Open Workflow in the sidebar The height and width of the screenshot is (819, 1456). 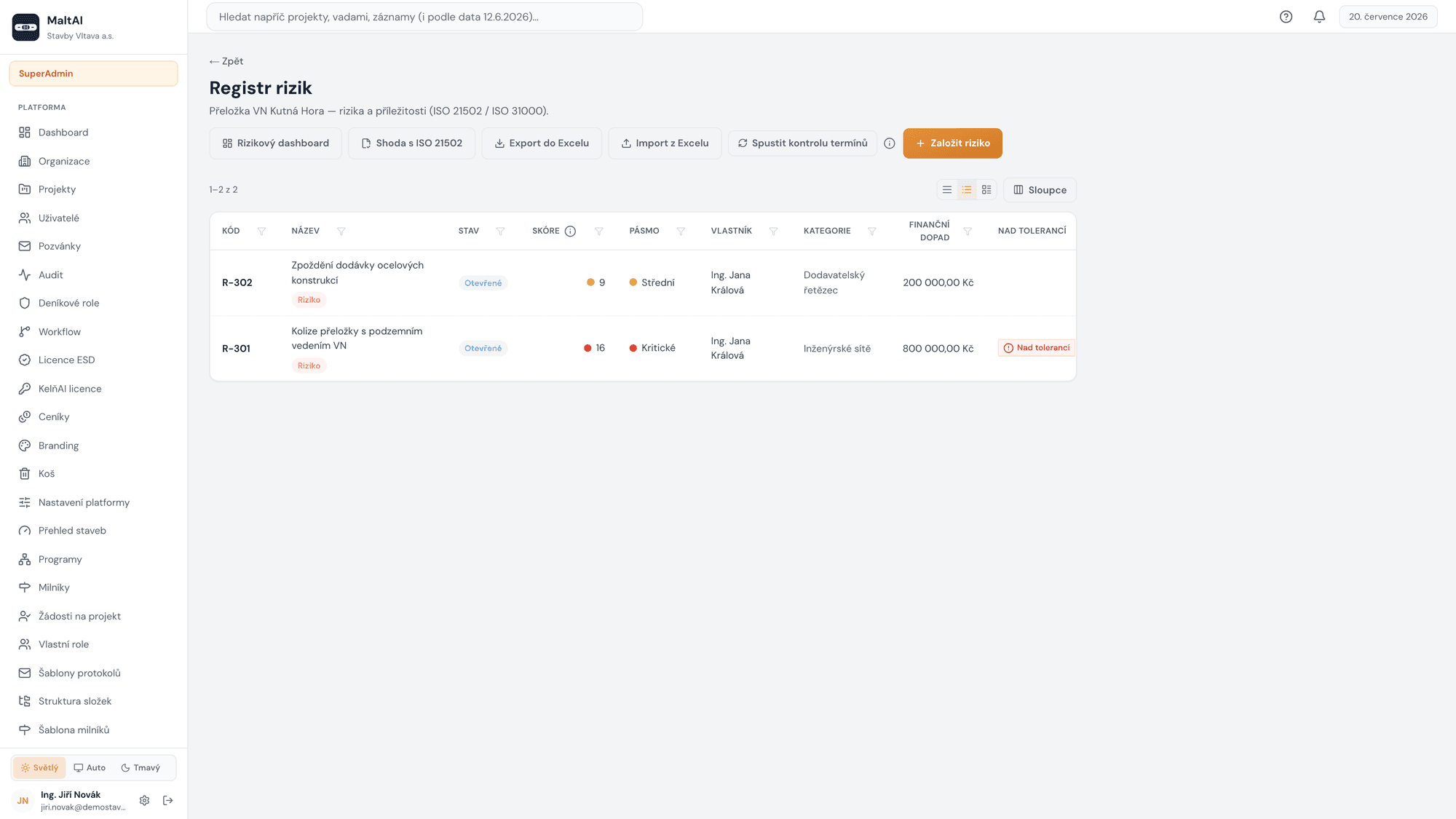point(93,332)
